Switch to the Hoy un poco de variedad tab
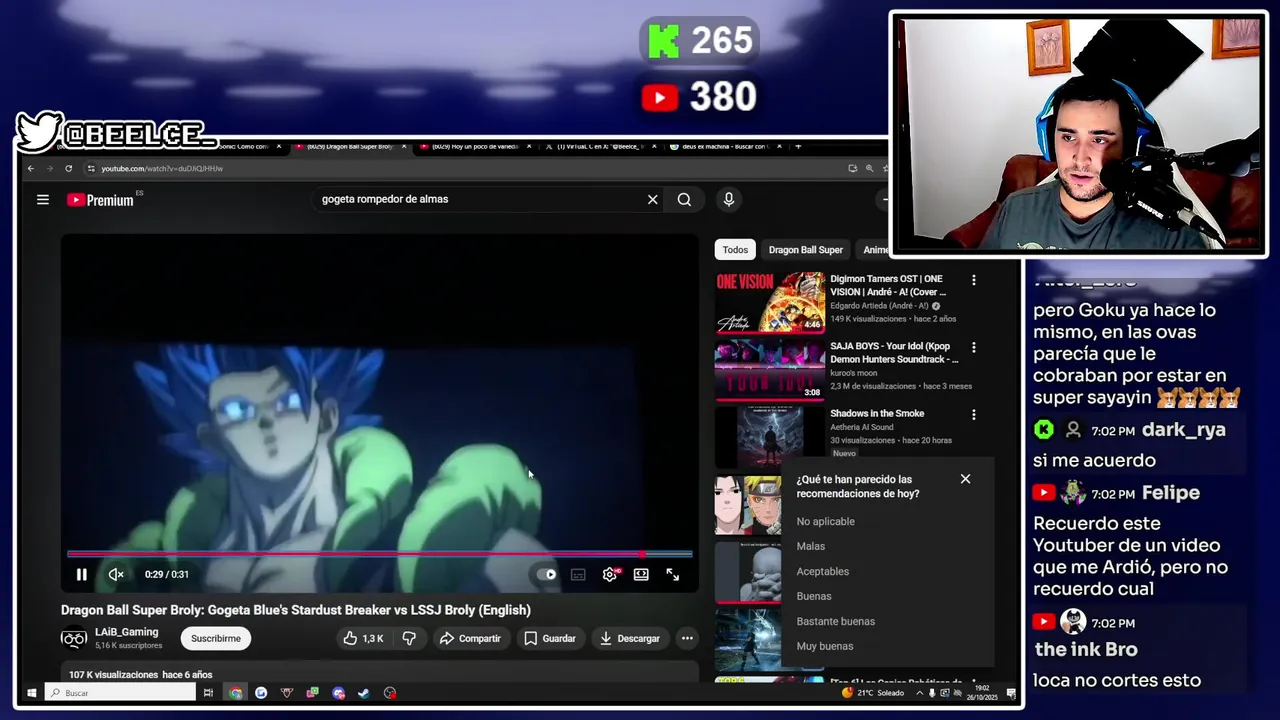This screenshot has height=720, width=1280. pos(475,147)
